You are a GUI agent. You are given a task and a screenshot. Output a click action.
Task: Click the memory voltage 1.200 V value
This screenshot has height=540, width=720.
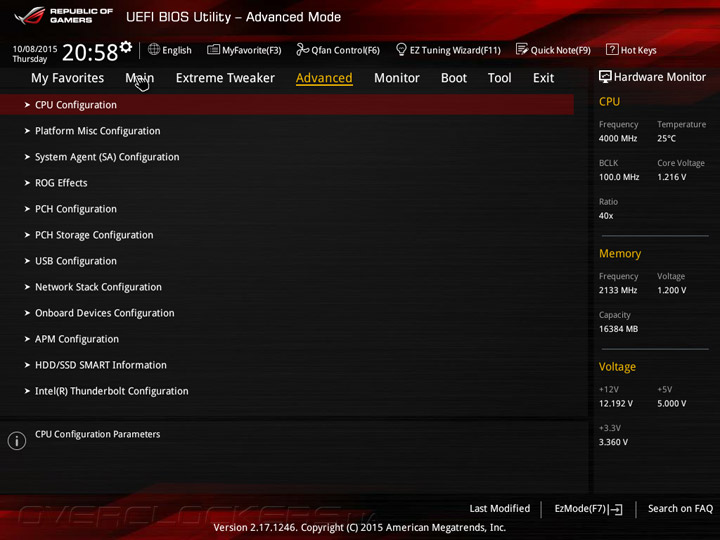pos(671,290)
